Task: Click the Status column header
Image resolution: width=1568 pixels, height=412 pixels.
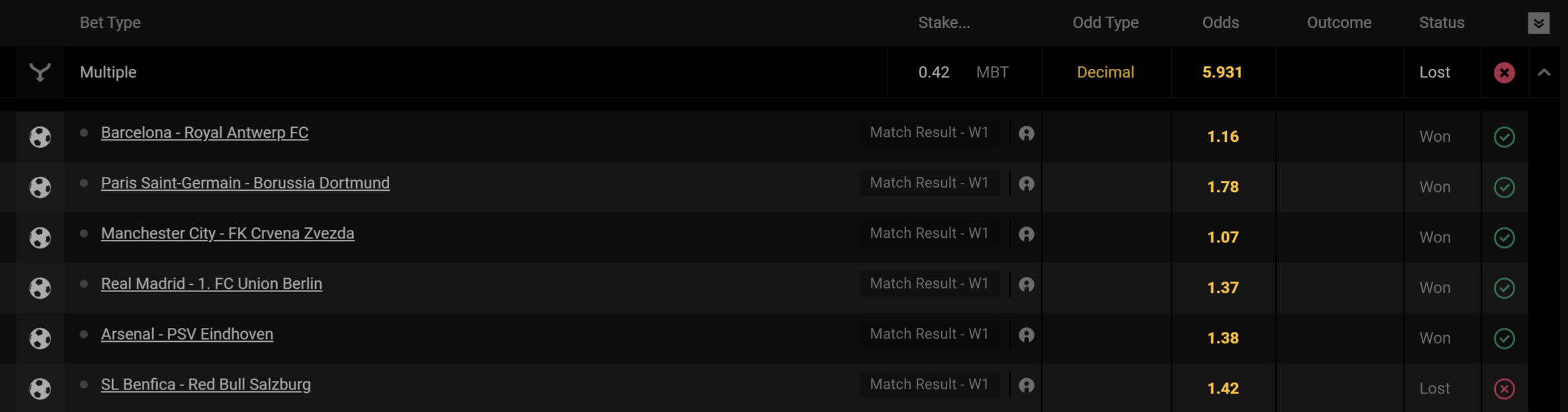Action: point(1442,23)
